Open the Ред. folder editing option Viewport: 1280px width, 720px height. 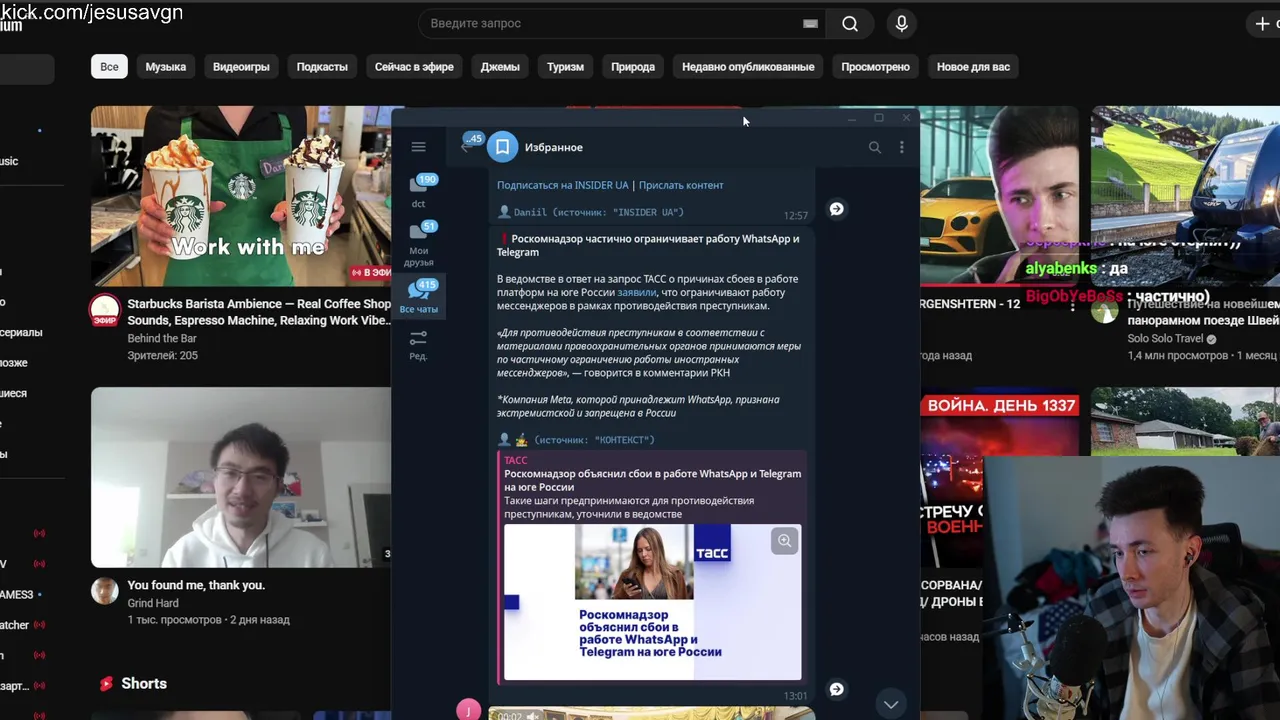point(418,345)
